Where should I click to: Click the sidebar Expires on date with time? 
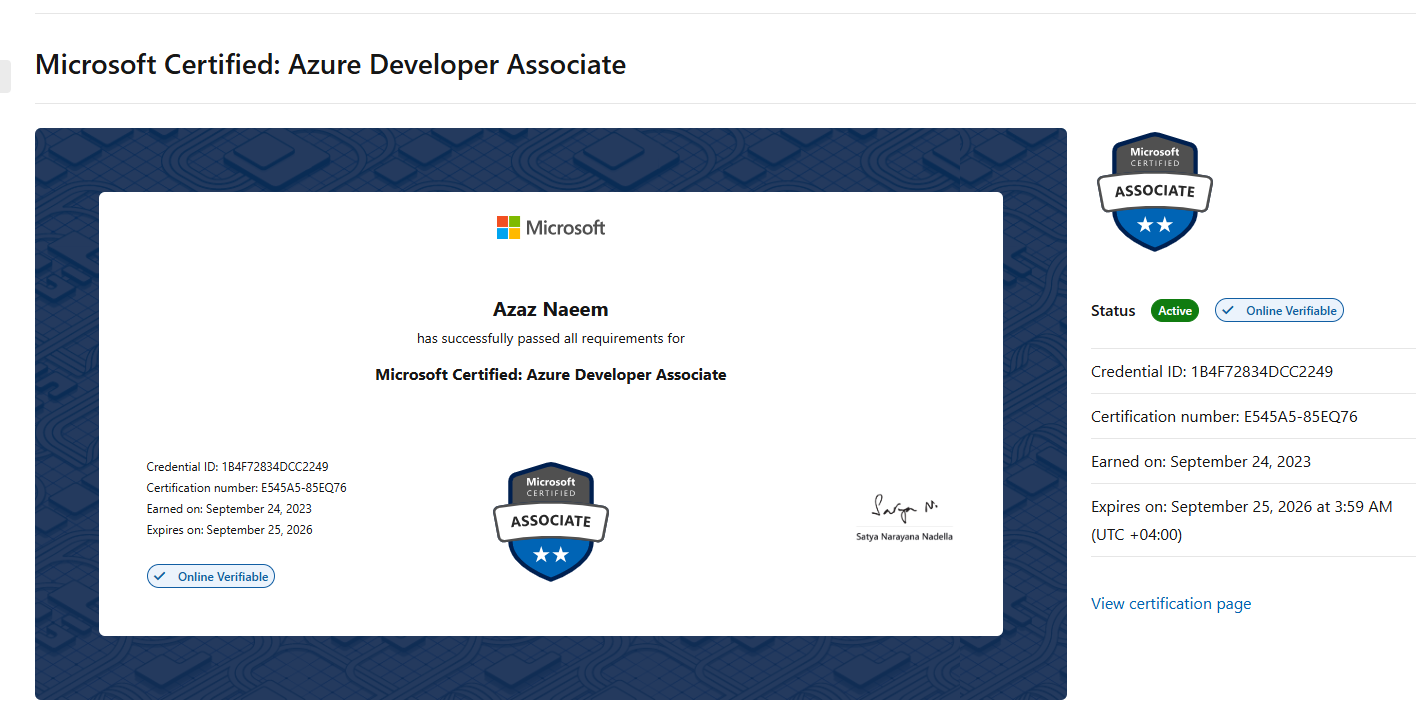tap(1242, 520)
